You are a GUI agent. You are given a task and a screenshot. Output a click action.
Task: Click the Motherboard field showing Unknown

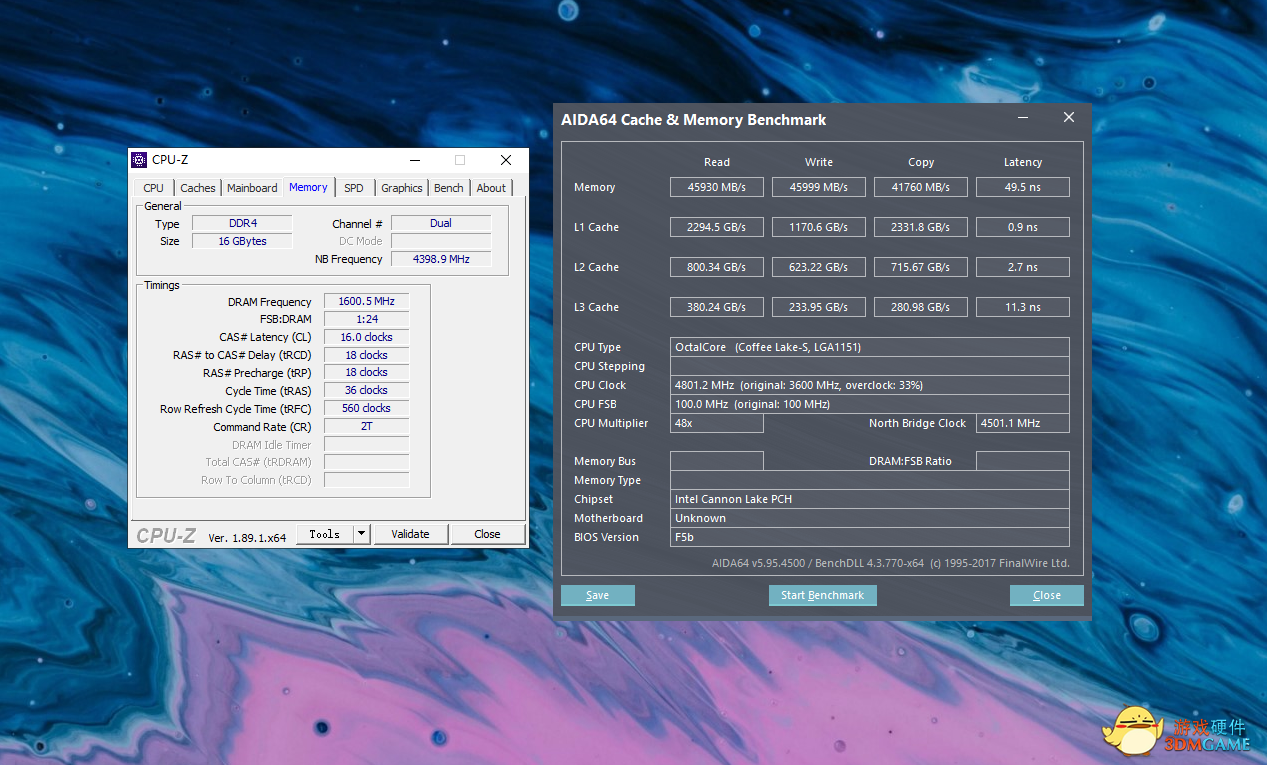click(870, 518)
